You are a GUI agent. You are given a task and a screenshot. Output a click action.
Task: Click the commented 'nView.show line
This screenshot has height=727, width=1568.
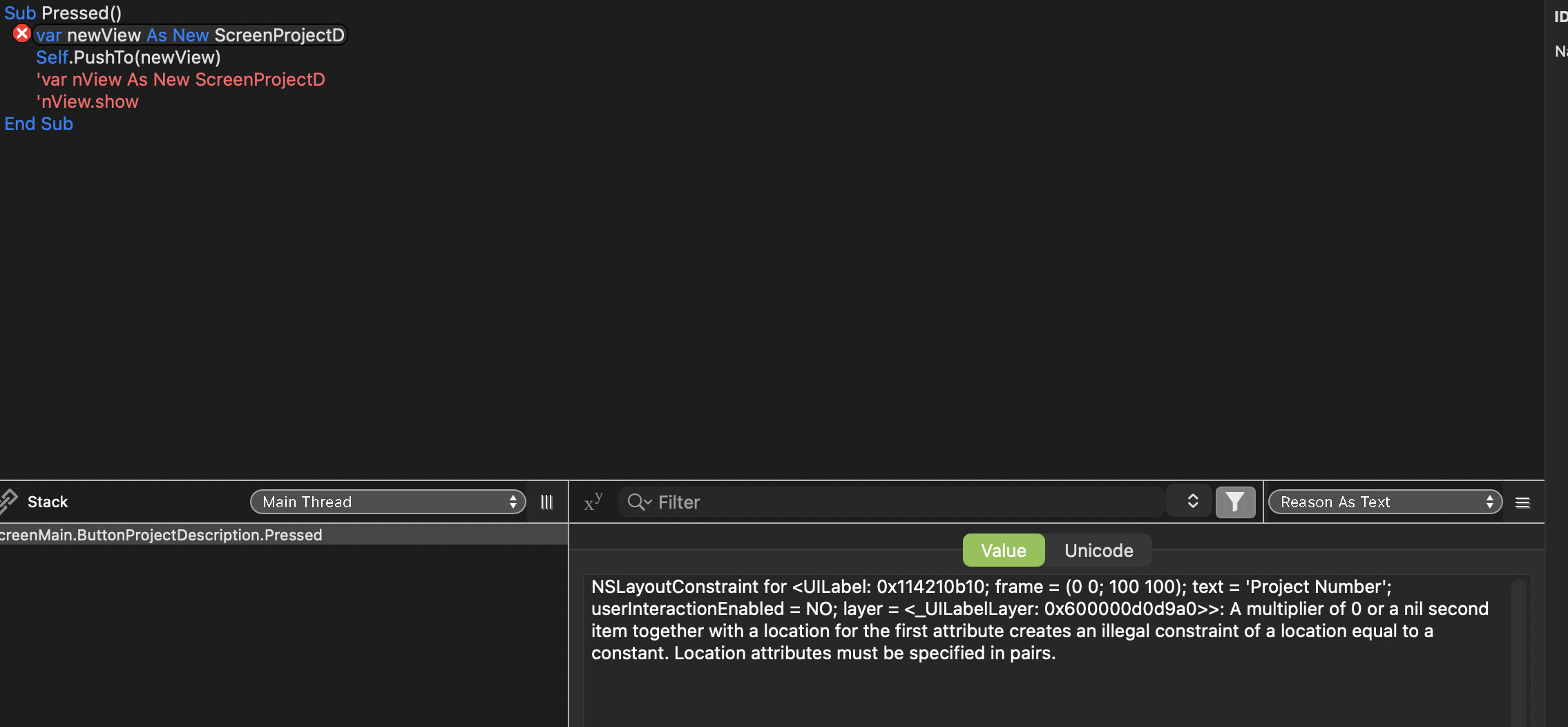click(87, 102)
